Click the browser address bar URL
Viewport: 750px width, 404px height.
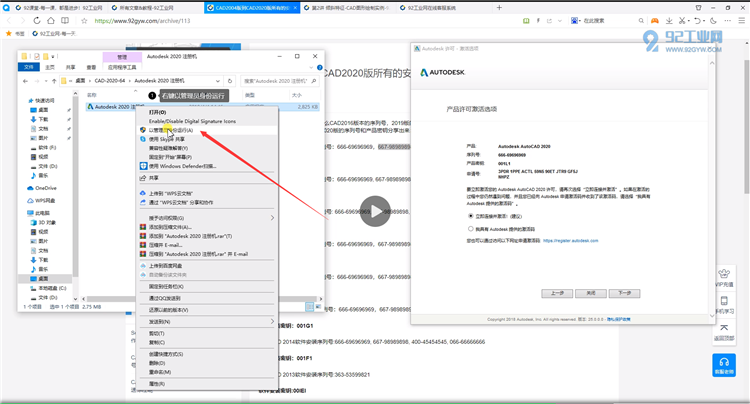(143, 21)
